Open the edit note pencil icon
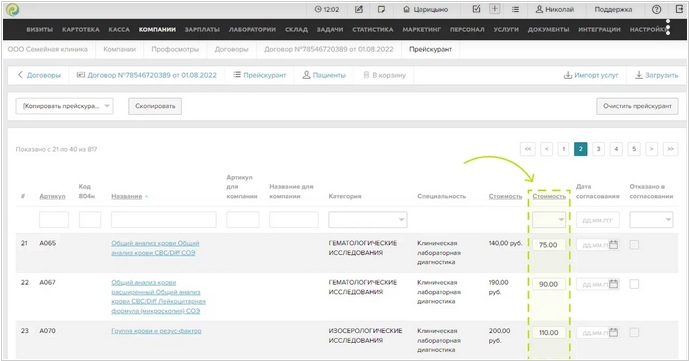 tap(359, 9)
